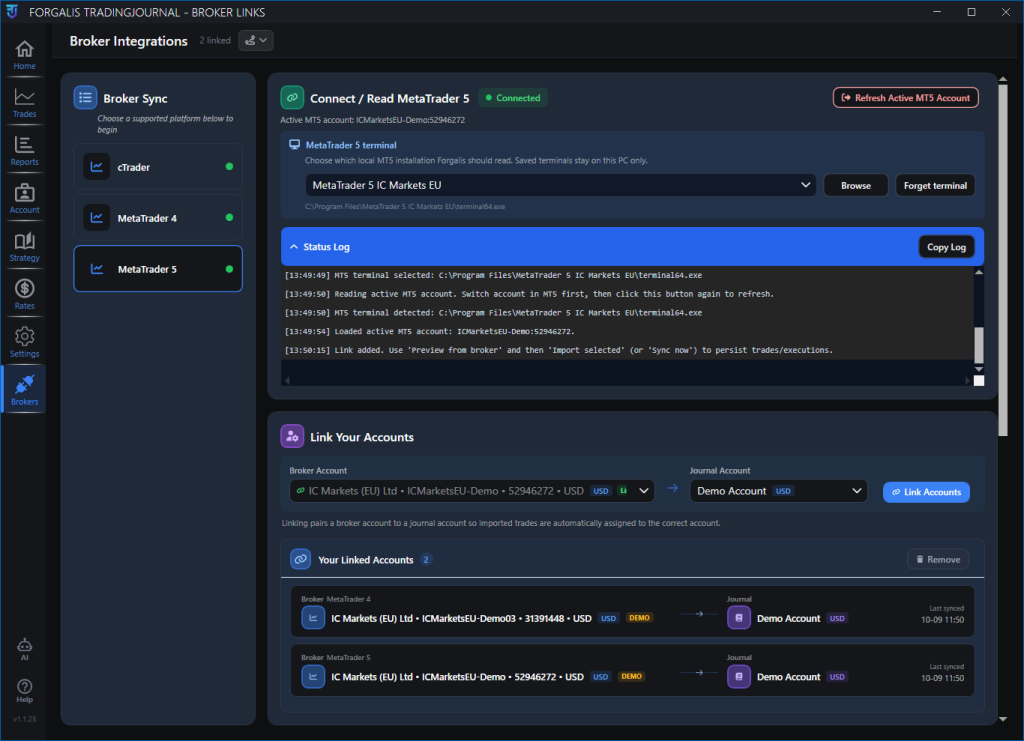Click the Your Linked Accounts chain icon
This screenshot has width=1024, height=741.
coord(300,560)
